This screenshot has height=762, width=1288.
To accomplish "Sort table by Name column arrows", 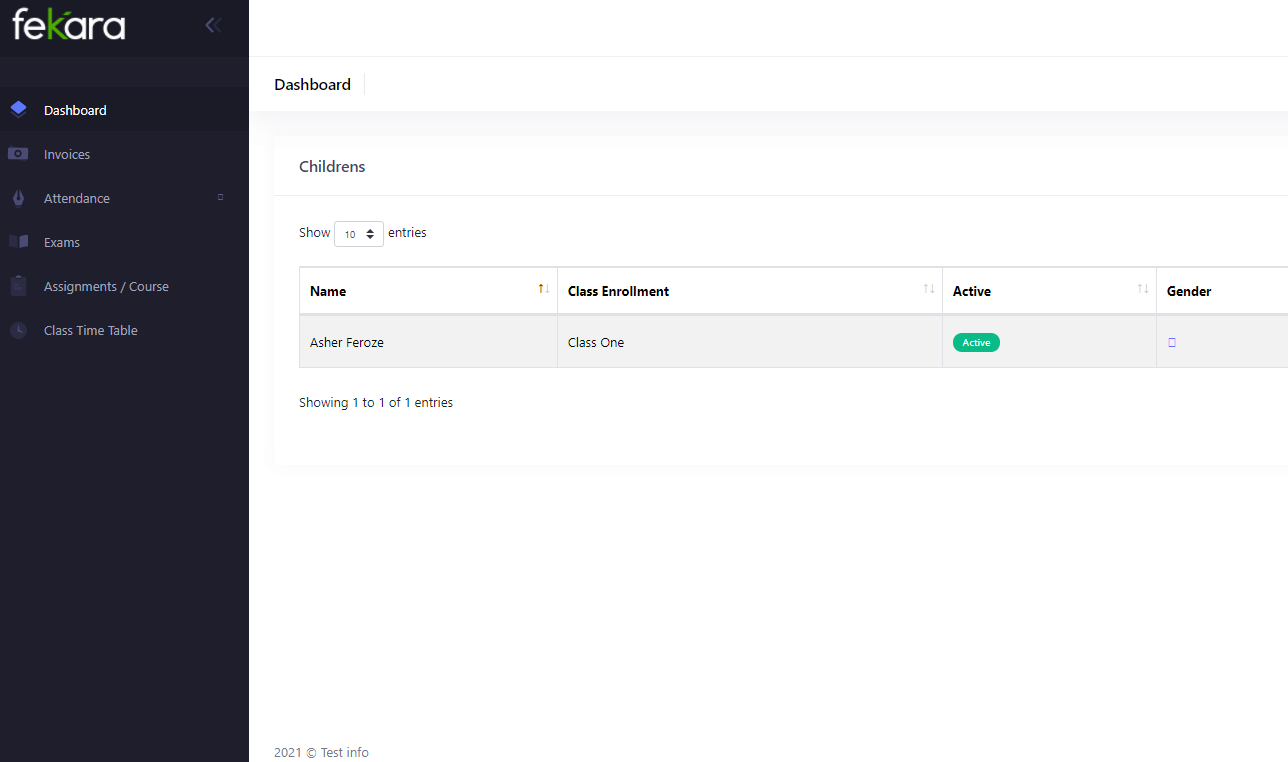I will click(543, 289).
